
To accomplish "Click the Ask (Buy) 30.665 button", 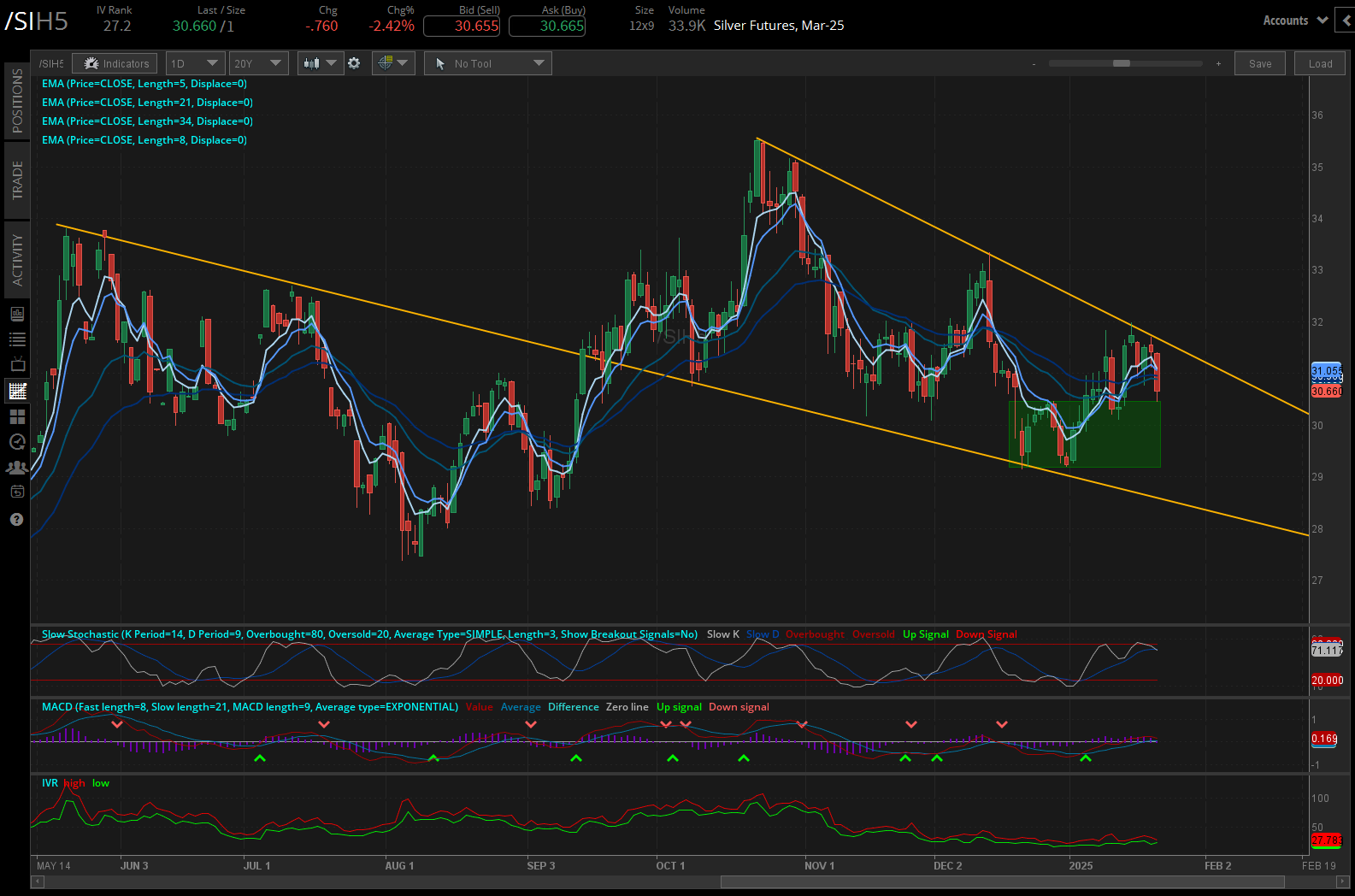I will pos(547,26).
